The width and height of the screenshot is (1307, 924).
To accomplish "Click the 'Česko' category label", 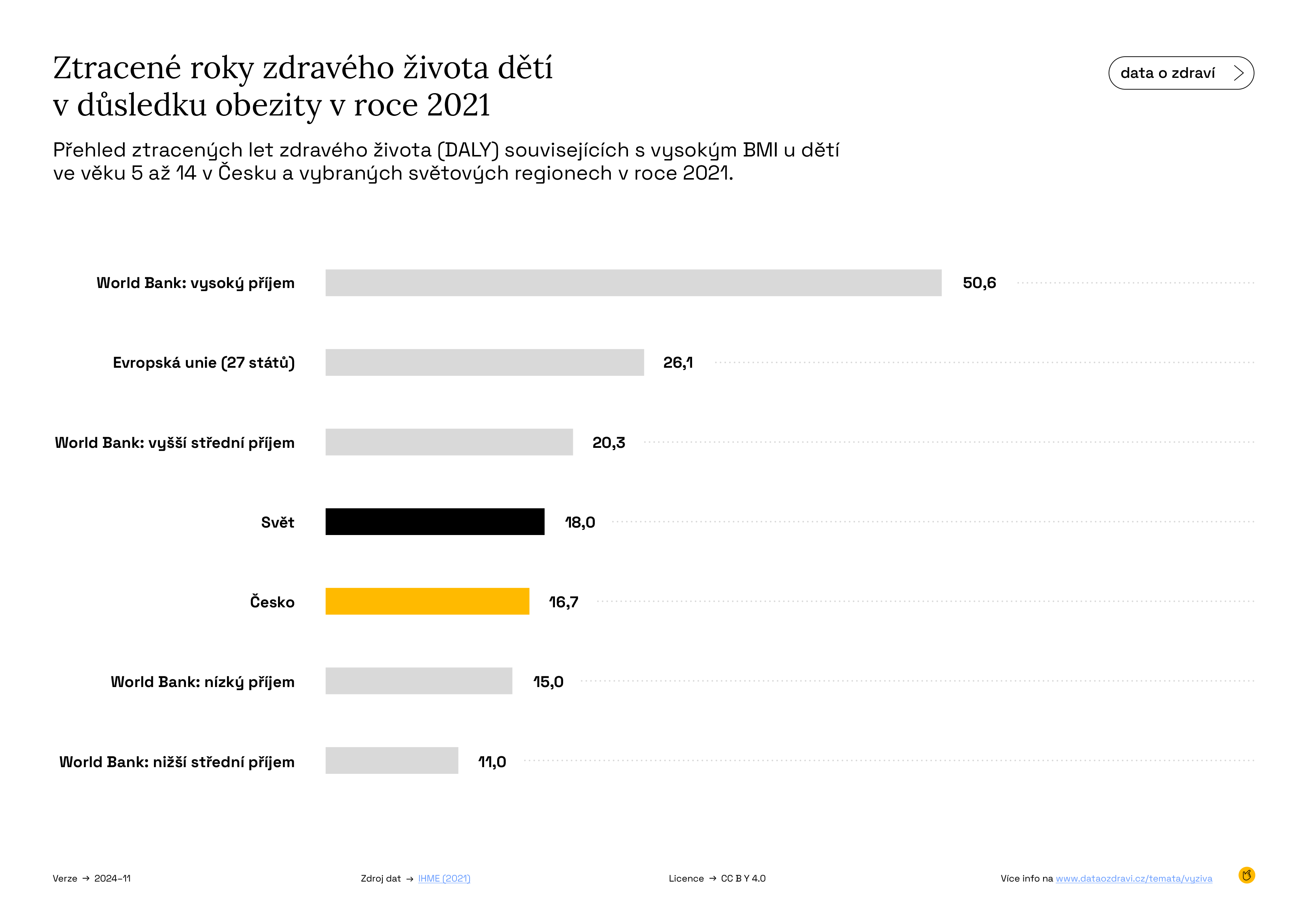I will (272, 601).
